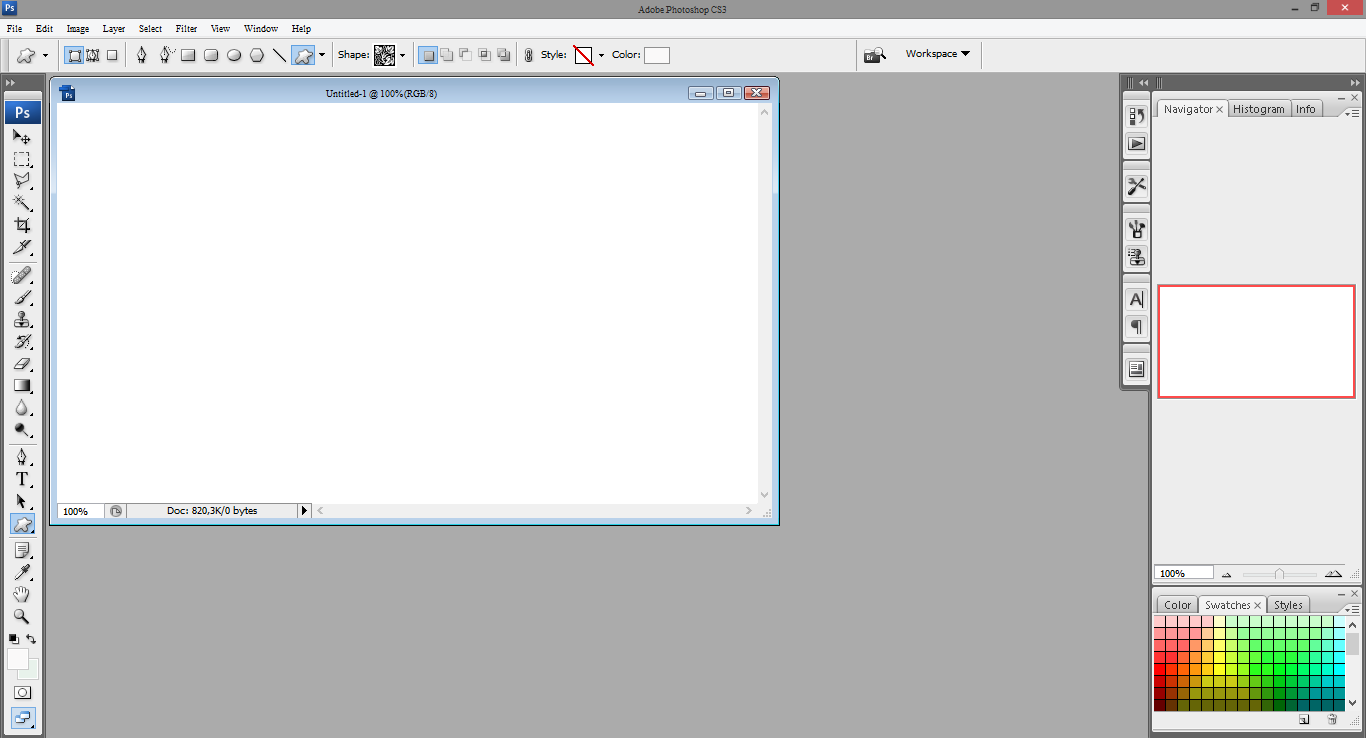The image size is (1366, 738).
Task: Open the status bar options arrow
Action: point(304,510)
